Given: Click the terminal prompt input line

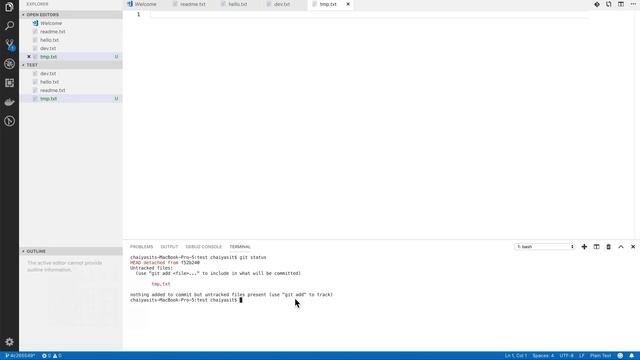Looking at the screenshot, I should (x=186, y=300).
